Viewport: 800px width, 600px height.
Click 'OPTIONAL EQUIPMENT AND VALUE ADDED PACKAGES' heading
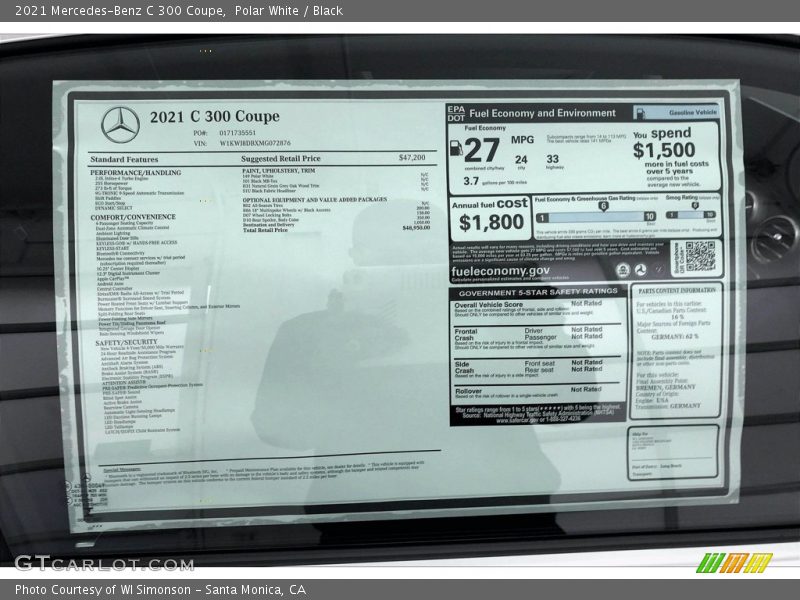(315, 199)
